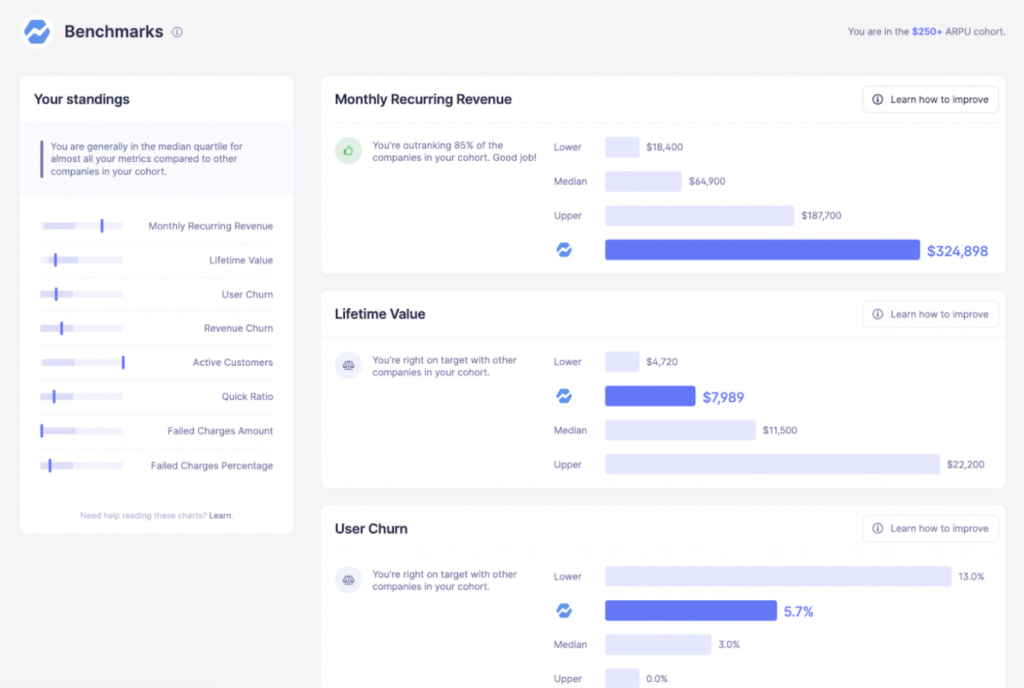The image size is (1024, 688).
Task: Click the Baremetrics logo beside Benchmarks heading
Action: (36, 31)
